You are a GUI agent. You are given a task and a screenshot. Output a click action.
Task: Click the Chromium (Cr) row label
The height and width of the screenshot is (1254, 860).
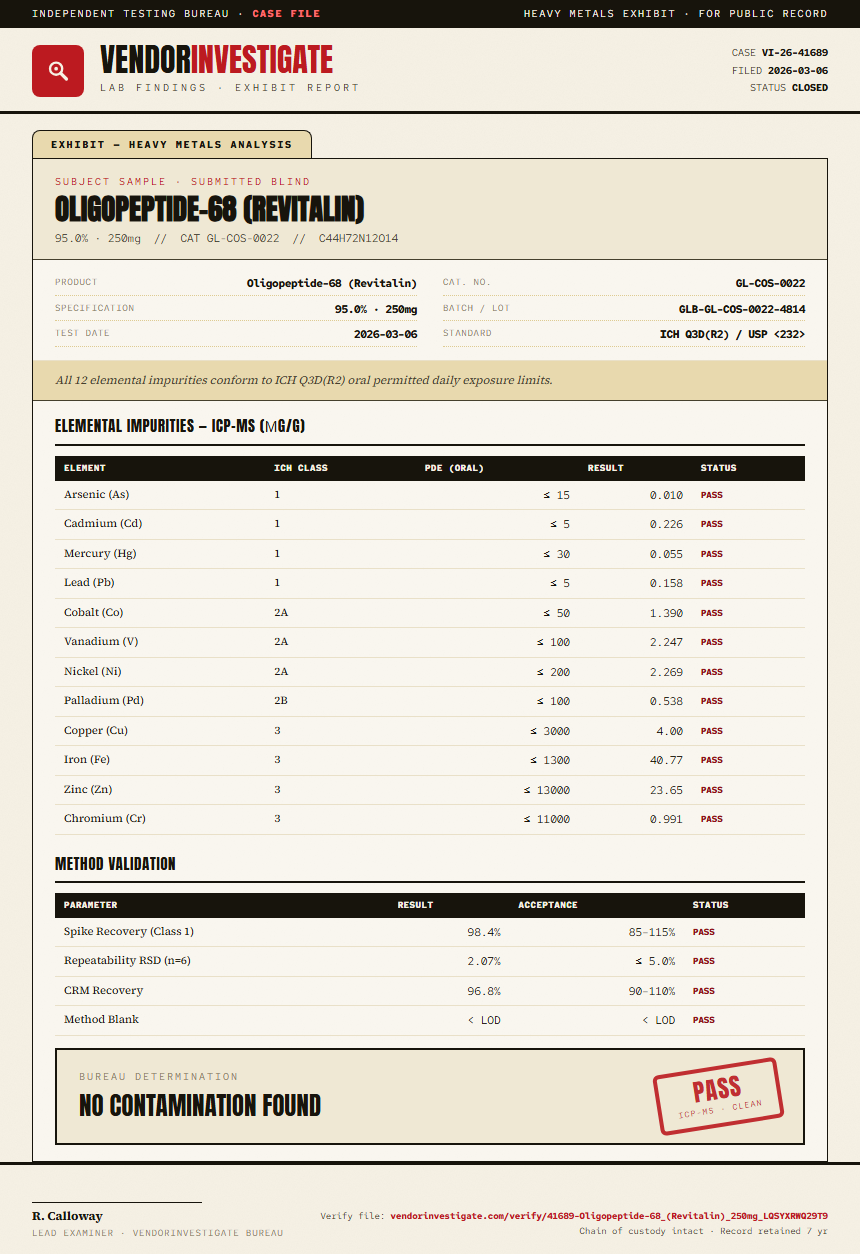(x=105, y=819)
